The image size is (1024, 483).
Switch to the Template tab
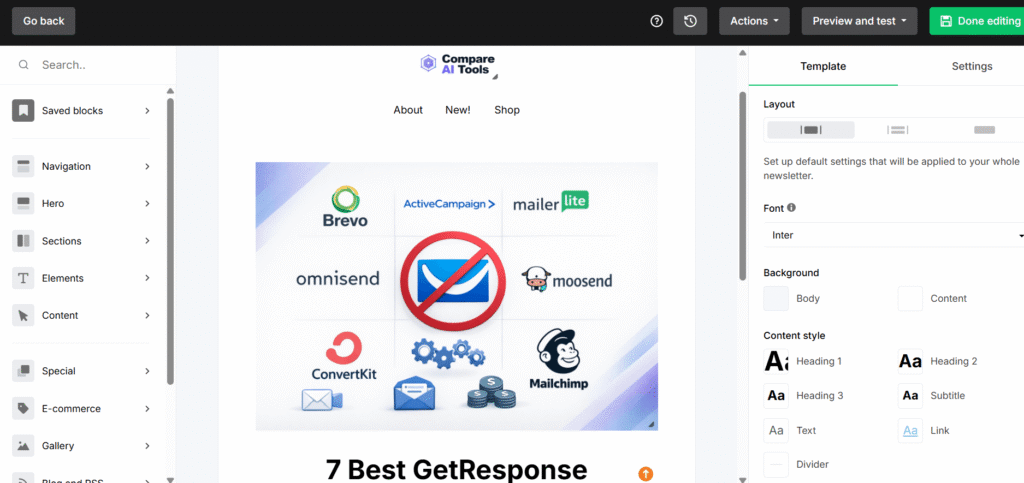coord(823,66)
